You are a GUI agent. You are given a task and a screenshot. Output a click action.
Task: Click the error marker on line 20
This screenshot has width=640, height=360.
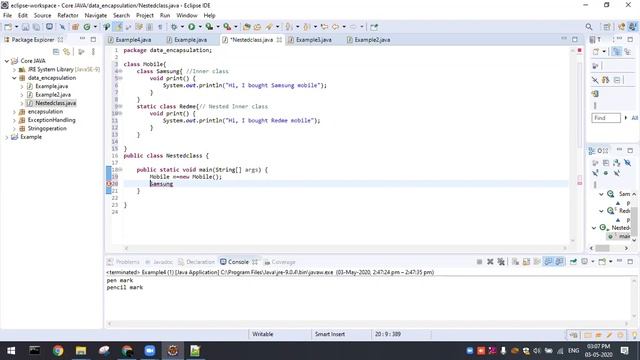pos(109,184)
